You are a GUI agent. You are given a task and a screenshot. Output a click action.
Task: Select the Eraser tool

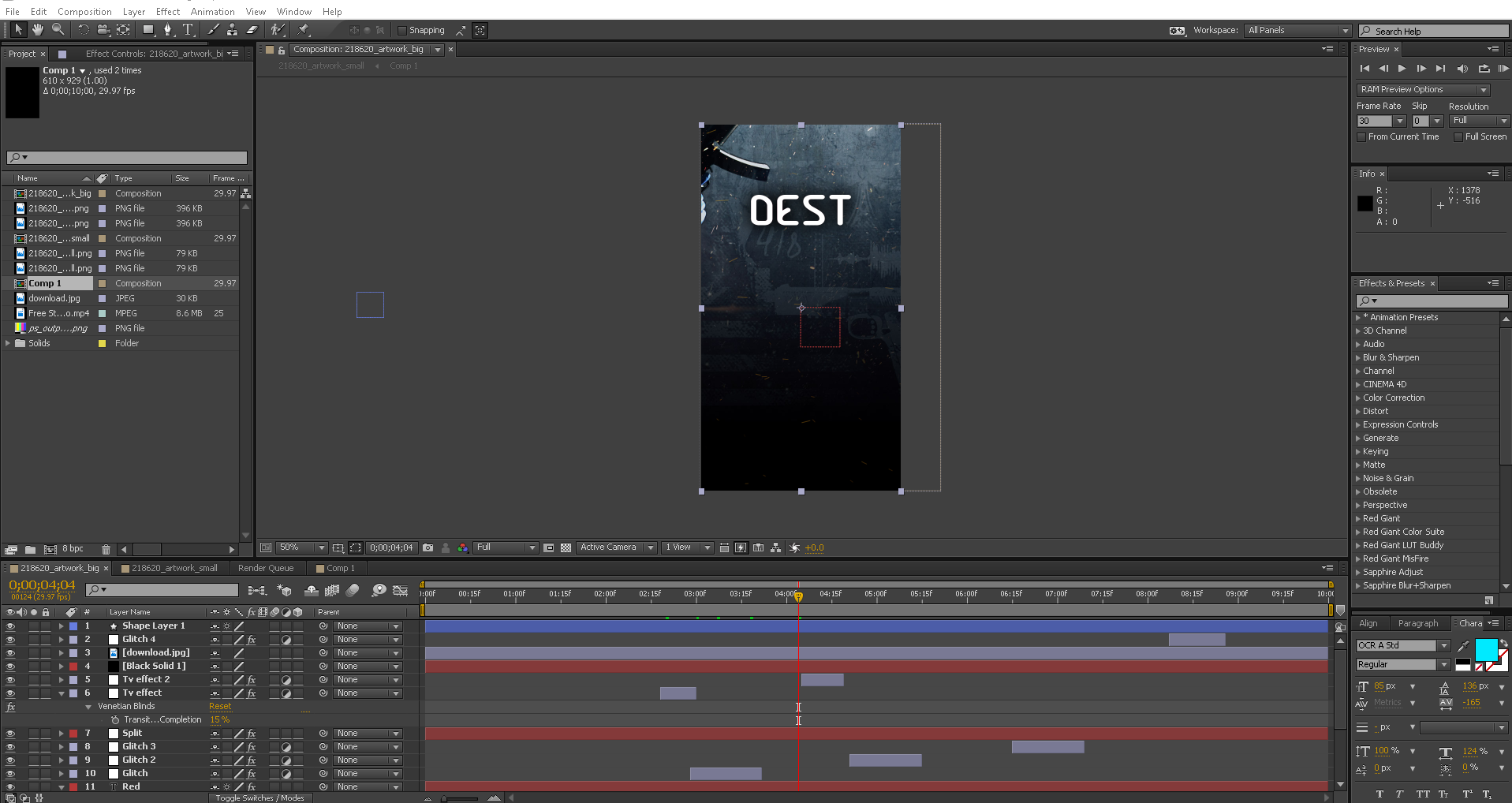tap(252, 30)
